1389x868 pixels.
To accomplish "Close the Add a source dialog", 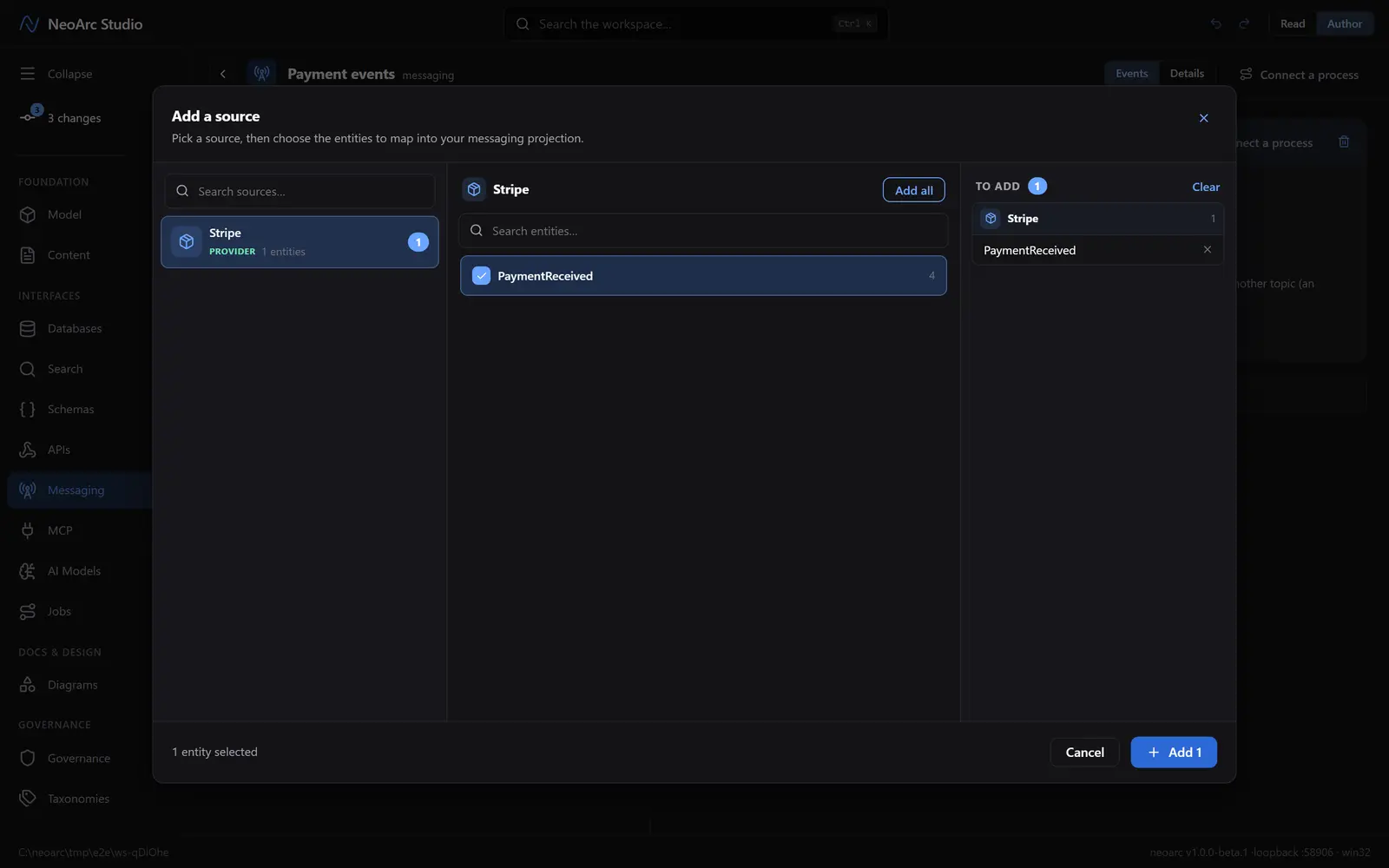I will click(x=1203, y=118).
